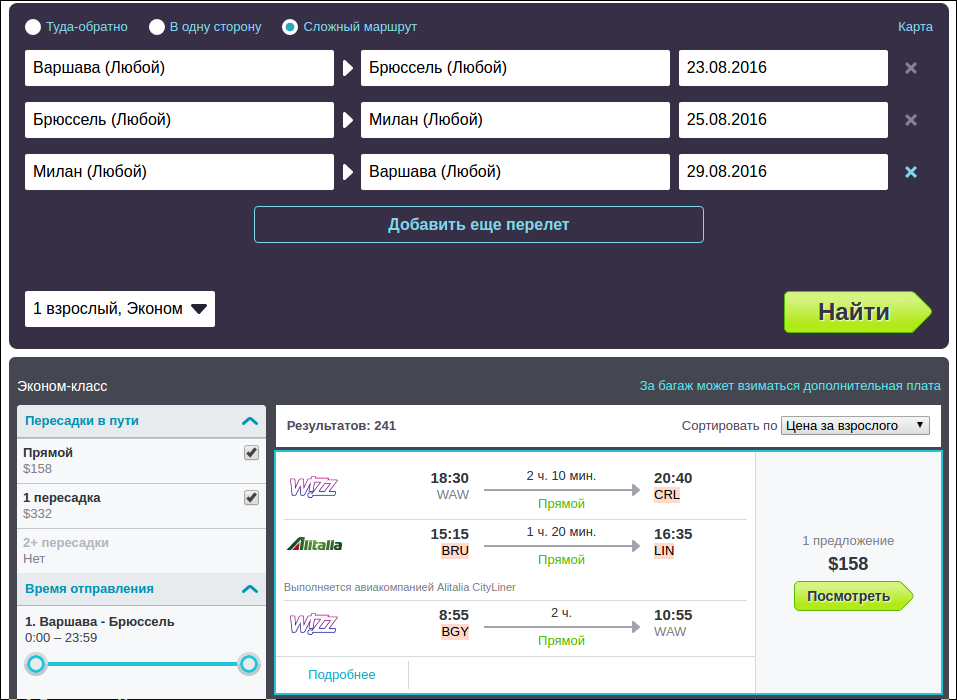Click the arrow between Брюссель and Милан
The image size is (957, 700).
pyautogui.click(x=348, y=120)
